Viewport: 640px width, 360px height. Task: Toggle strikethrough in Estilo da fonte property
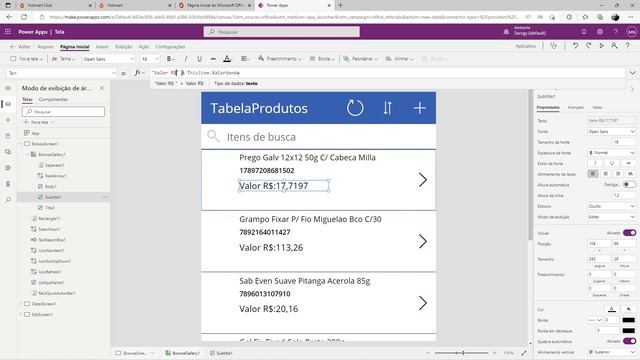click(628, 163)
